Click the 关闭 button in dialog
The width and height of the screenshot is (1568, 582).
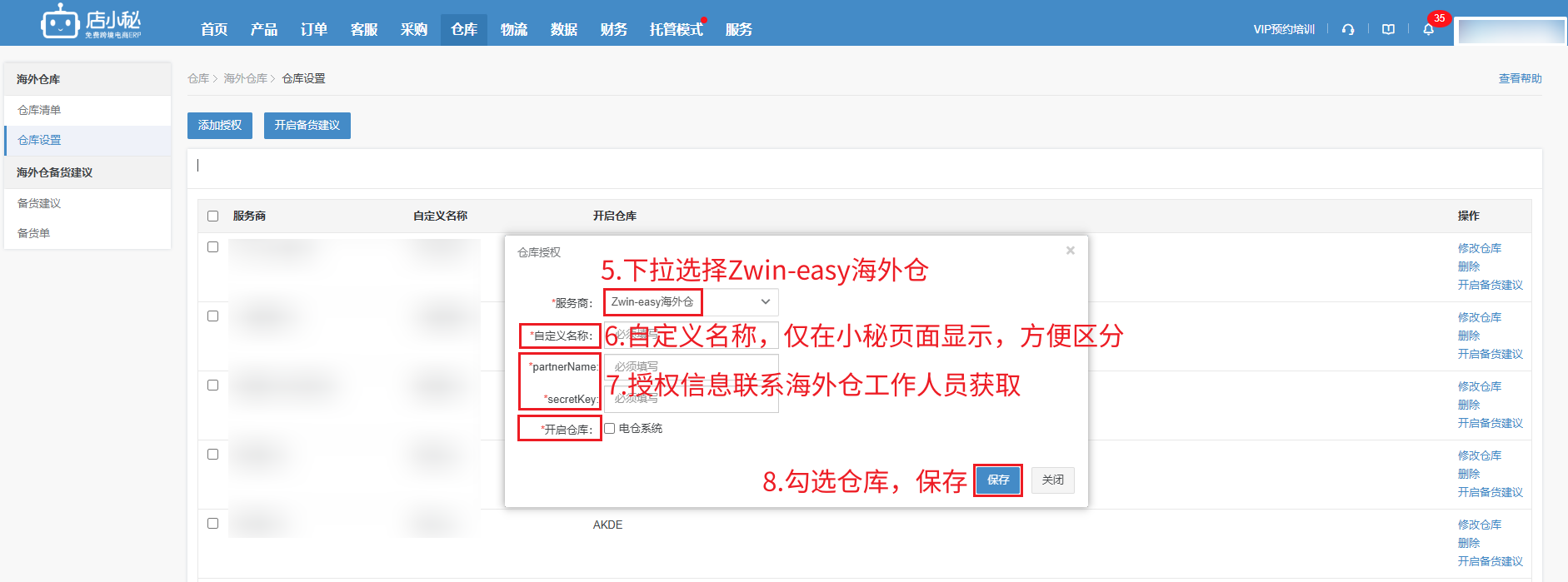pyautogui.click(x=1053, y=480)
